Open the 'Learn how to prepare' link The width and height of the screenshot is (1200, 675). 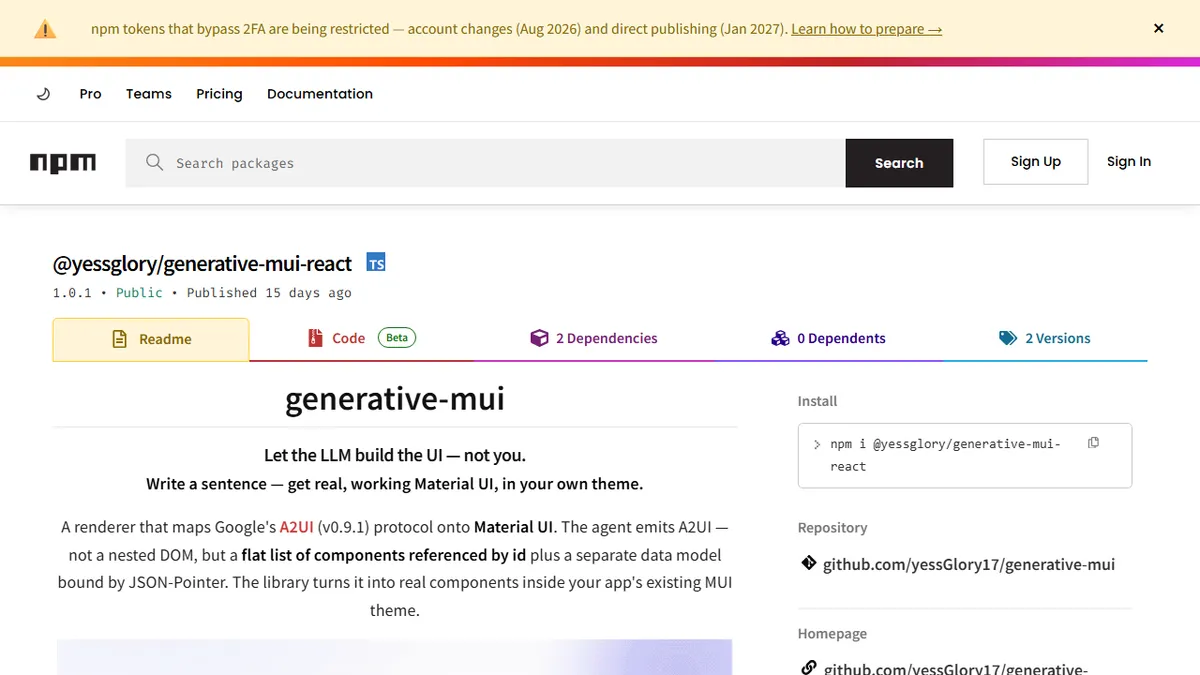click(866, 29)
